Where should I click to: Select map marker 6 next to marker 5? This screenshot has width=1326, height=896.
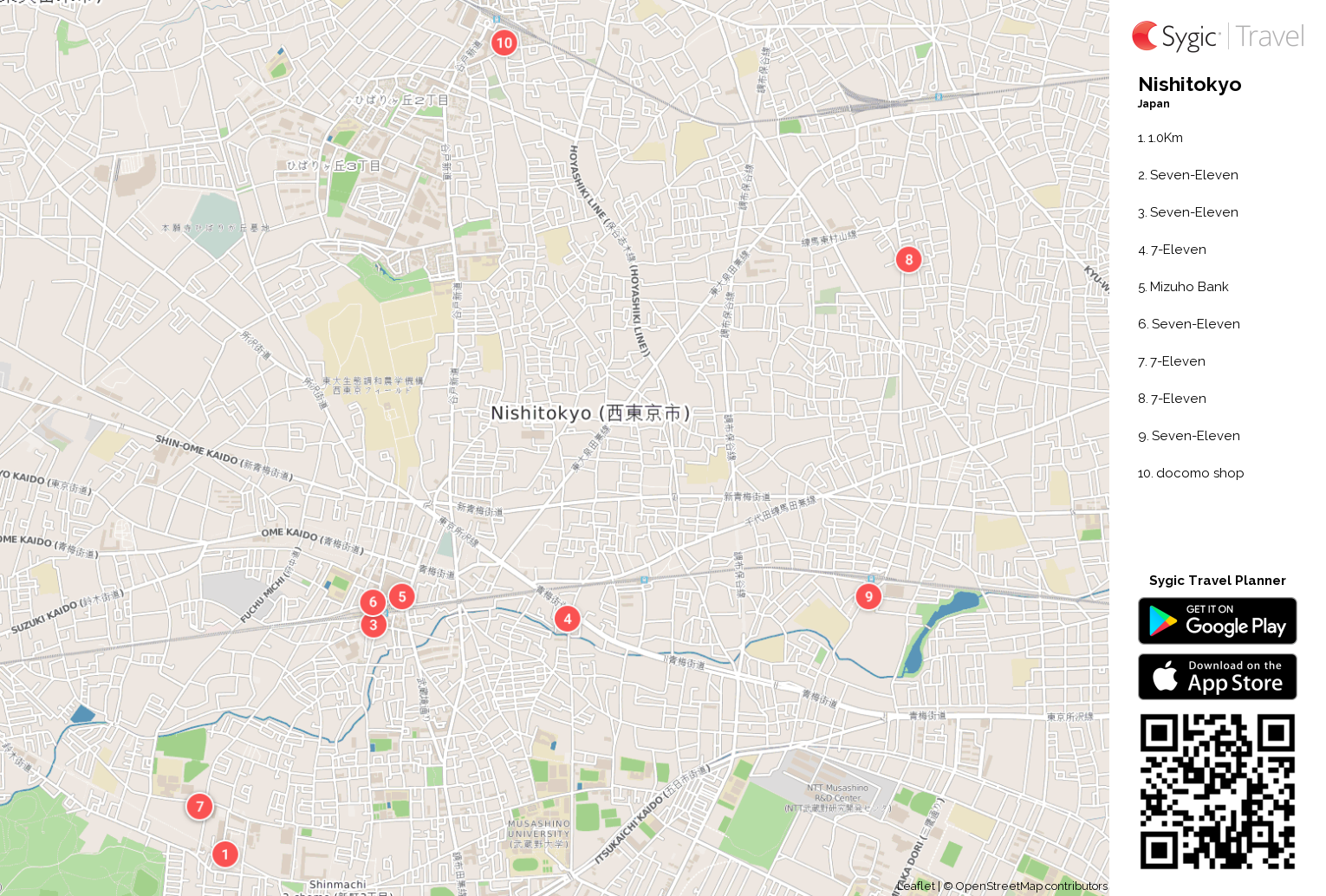(x=373, y=602)
